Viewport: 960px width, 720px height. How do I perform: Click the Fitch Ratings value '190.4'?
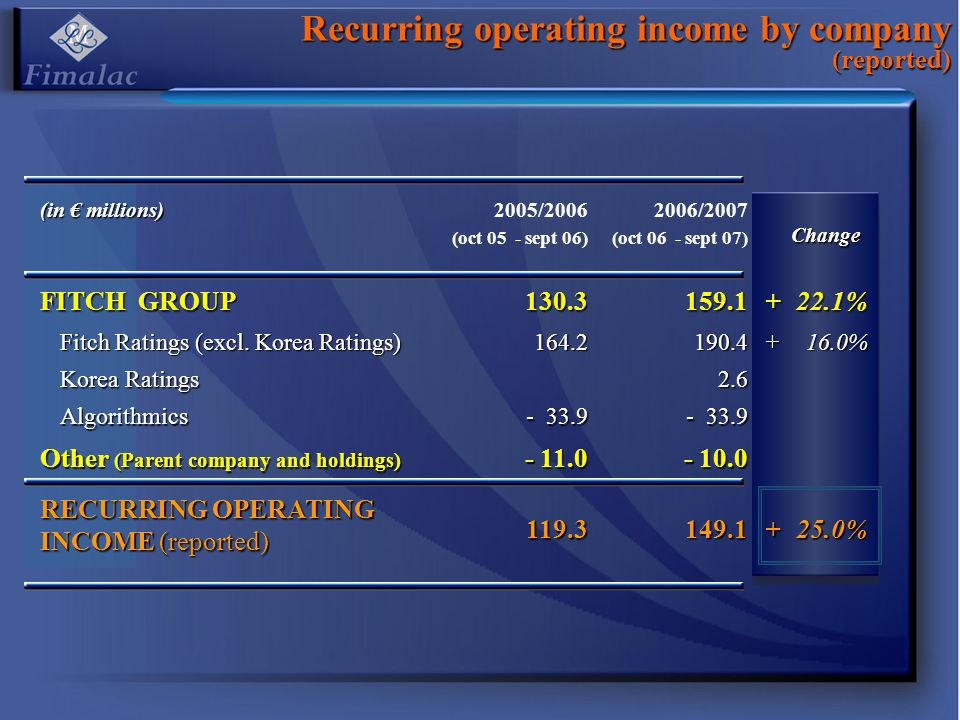[x=721, y=342]
